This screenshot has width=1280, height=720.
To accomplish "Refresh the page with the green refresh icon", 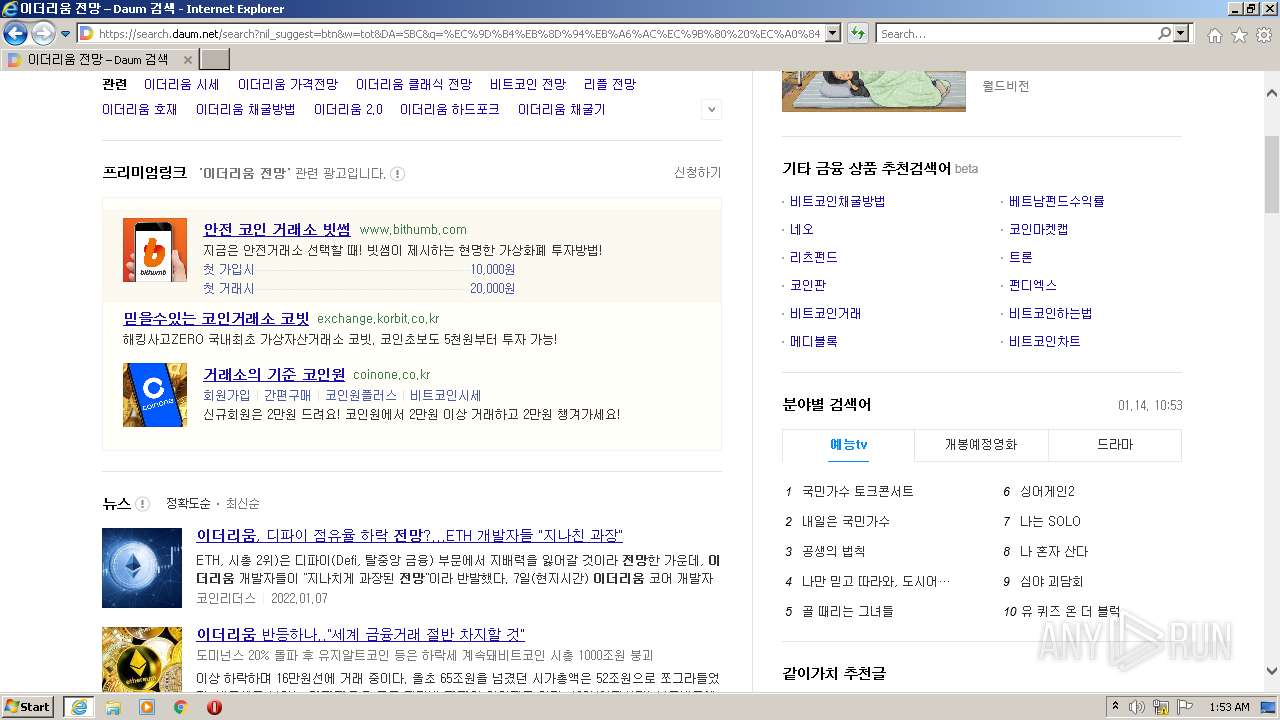I will coord(857,34).
